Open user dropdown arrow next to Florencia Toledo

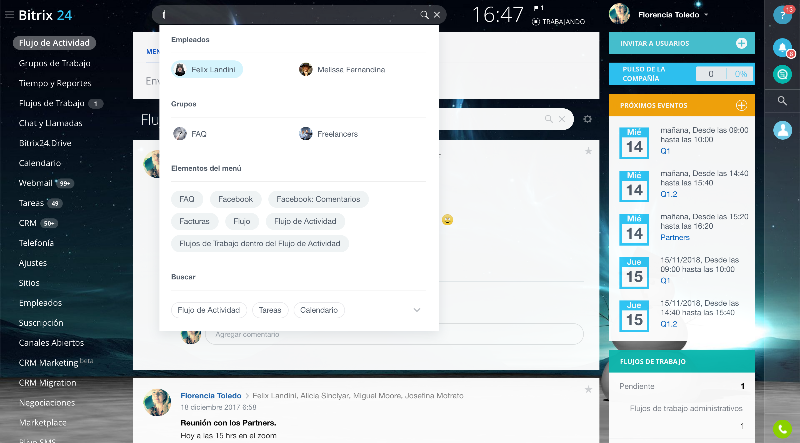point(706,15)
